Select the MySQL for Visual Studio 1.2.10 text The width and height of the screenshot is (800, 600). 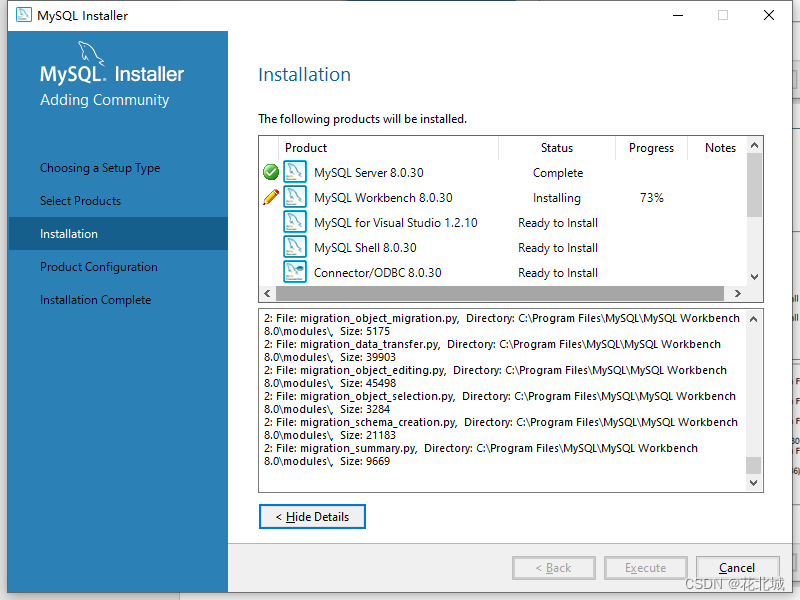point(396,223)
